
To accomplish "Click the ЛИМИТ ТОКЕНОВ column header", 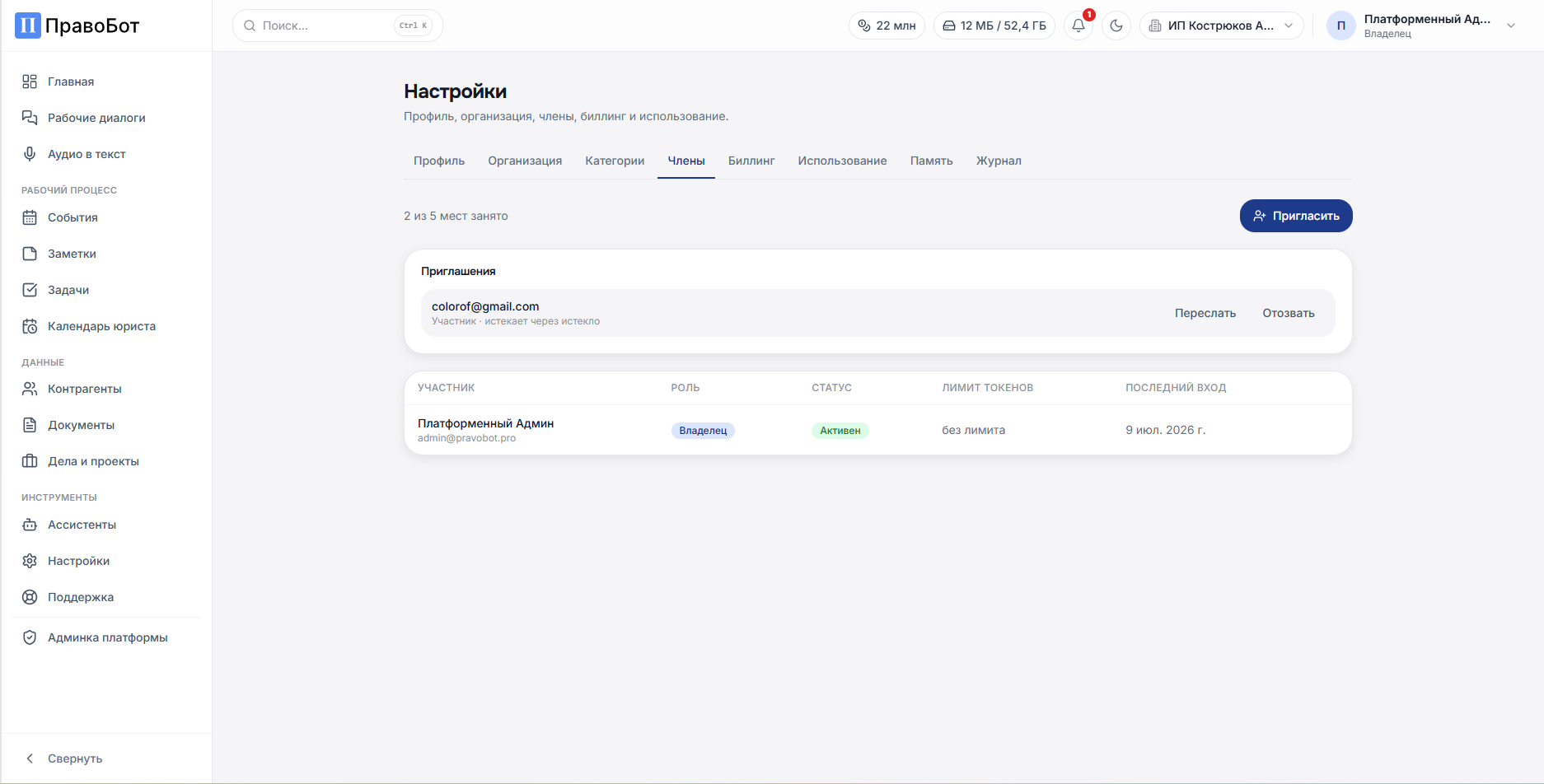I will click(988, 388).
